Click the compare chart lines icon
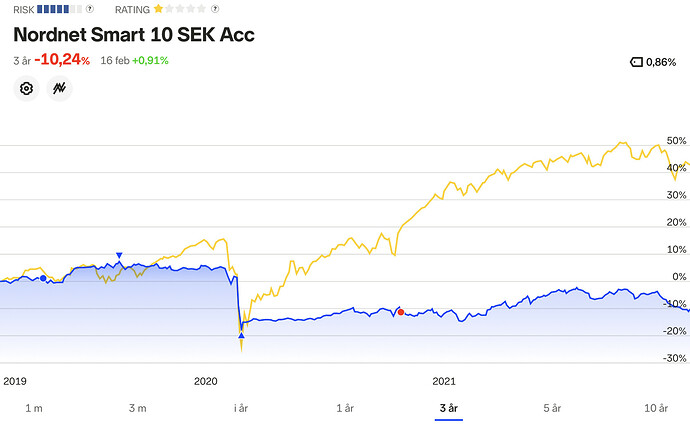 60,89
